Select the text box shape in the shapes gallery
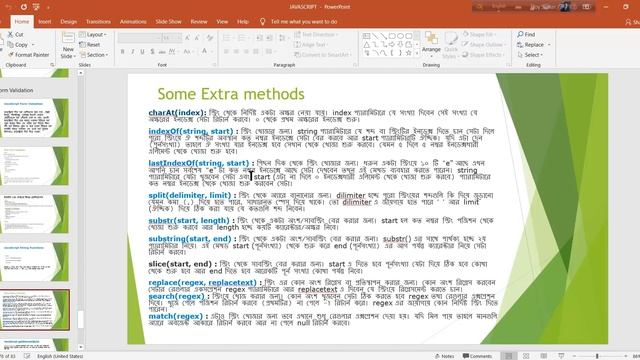Image resolution: width=640 pixels, height=360 pixels. (367, 36)
